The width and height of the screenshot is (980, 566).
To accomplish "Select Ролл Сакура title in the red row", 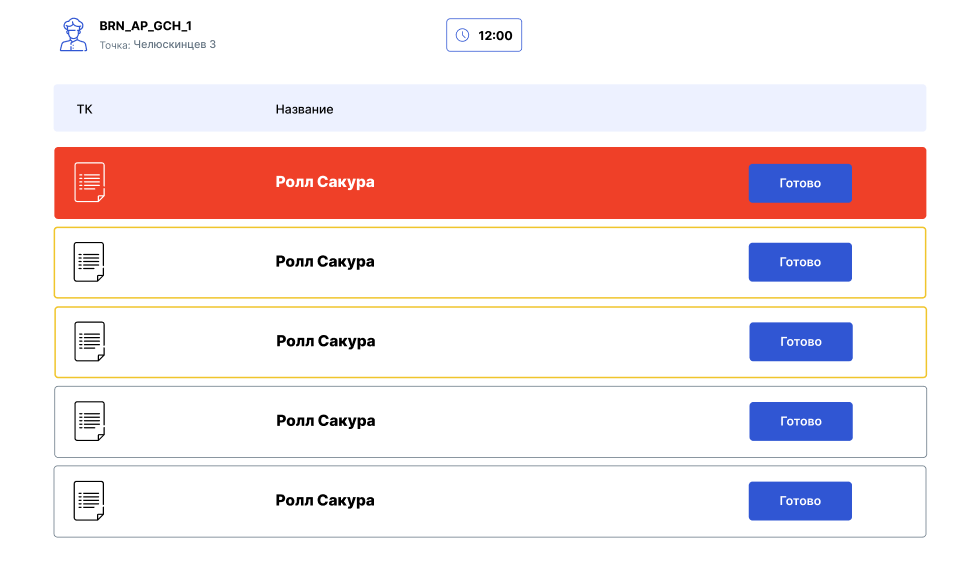I will tap(325, 182).
